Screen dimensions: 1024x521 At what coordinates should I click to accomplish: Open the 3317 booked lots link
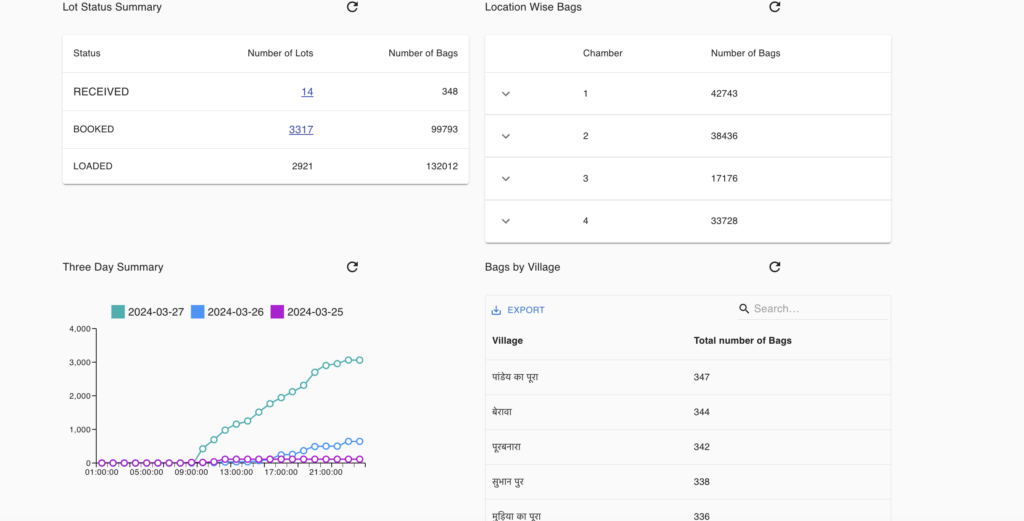tap(300, 129)
